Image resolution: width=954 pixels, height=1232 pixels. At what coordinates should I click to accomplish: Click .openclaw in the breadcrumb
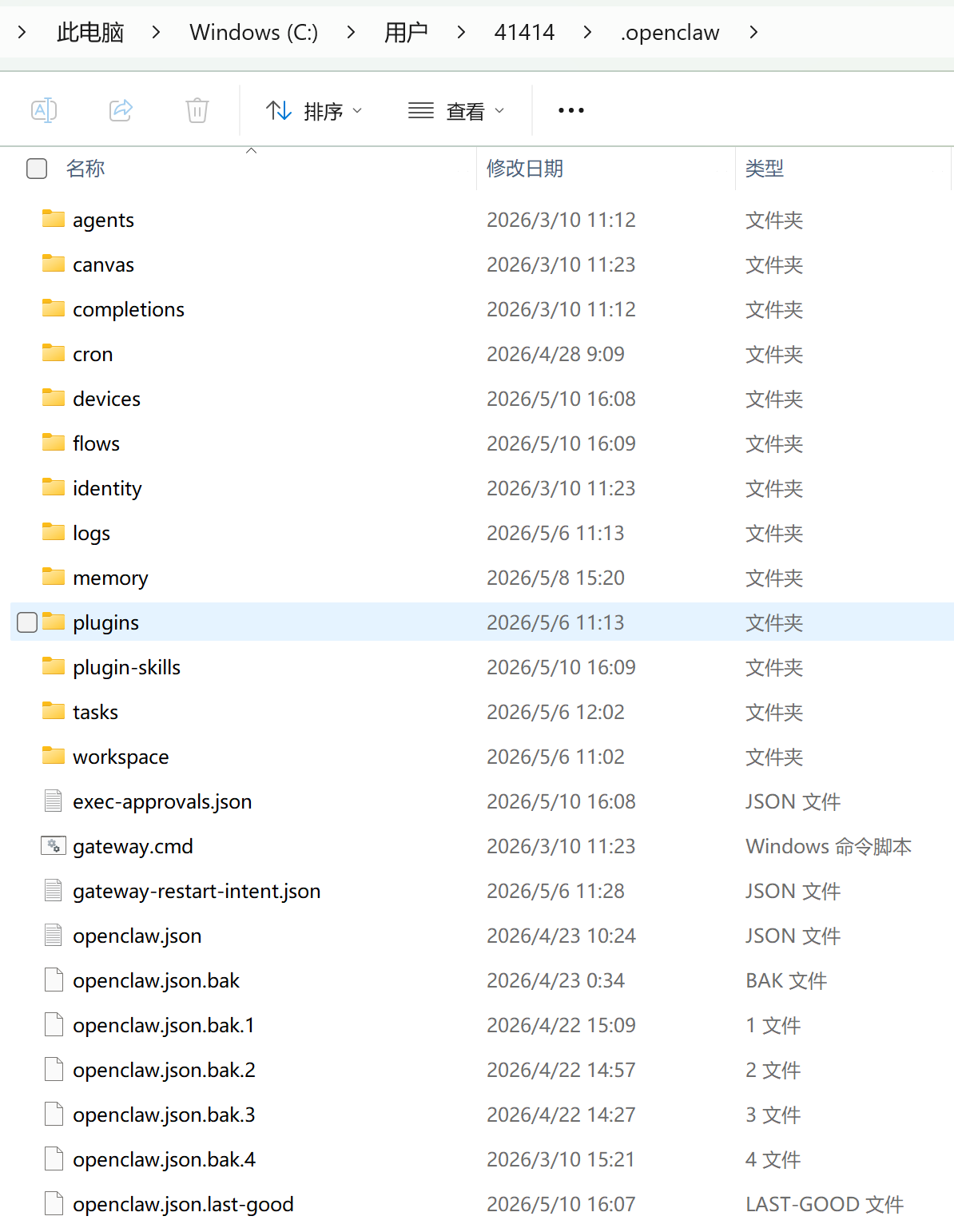click(x=670, y=32)
